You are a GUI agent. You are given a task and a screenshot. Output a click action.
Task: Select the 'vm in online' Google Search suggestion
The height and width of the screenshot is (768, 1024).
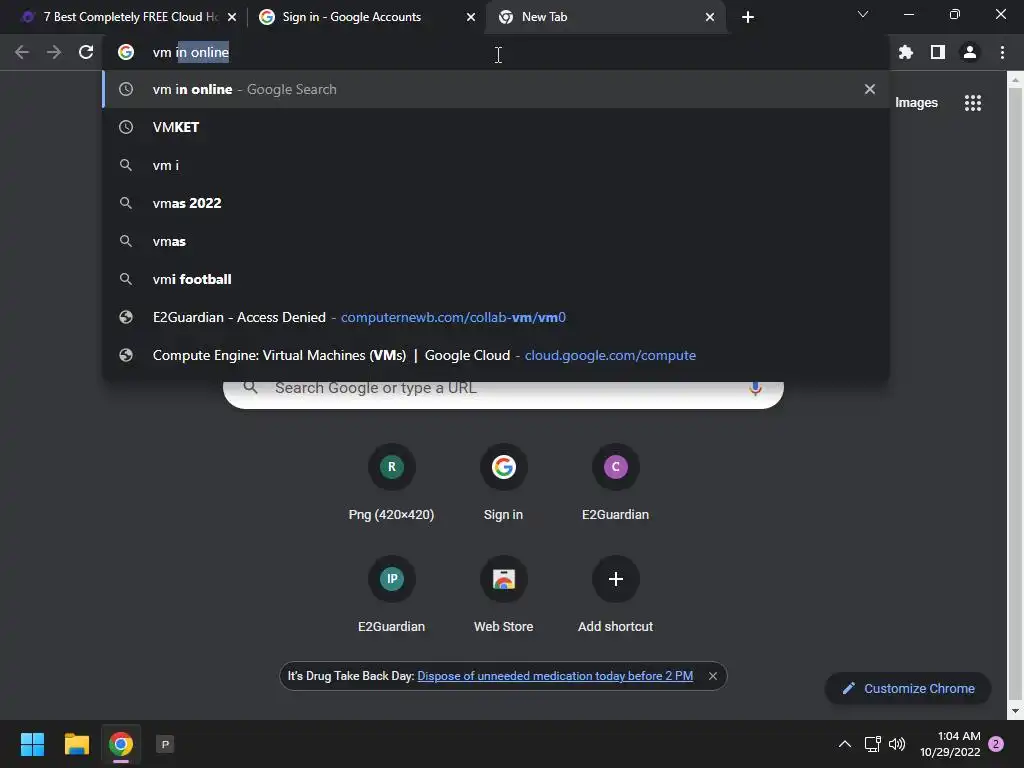tap(496, 89)
